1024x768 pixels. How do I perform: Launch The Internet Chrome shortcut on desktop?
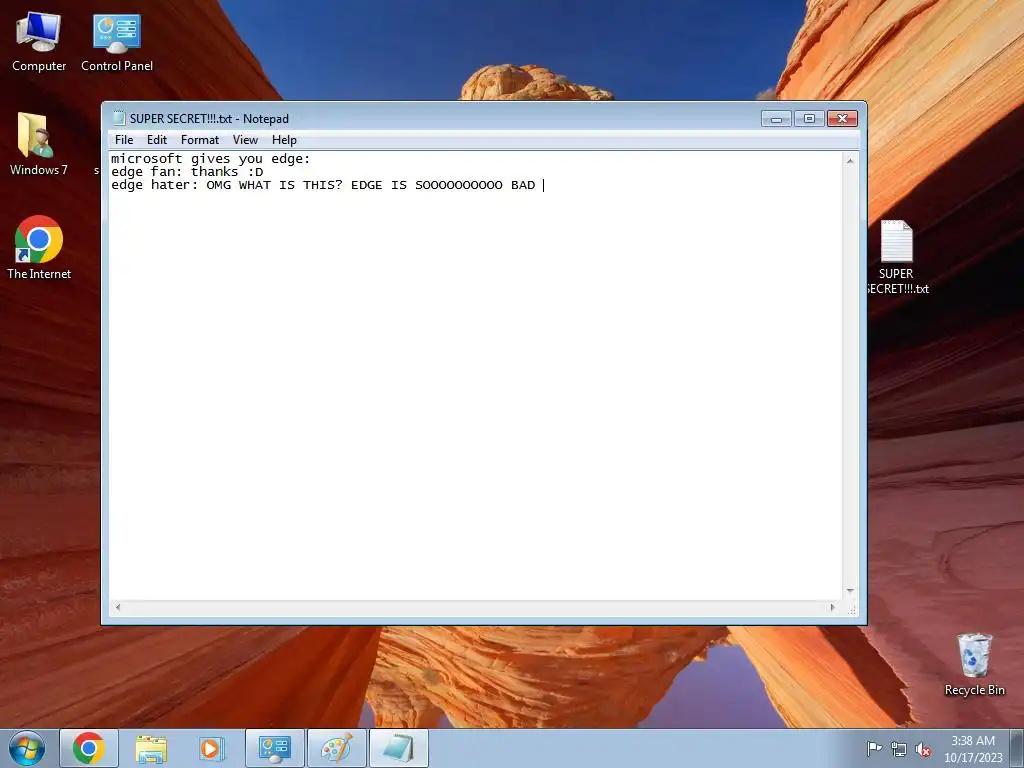(x=39, y=248)
